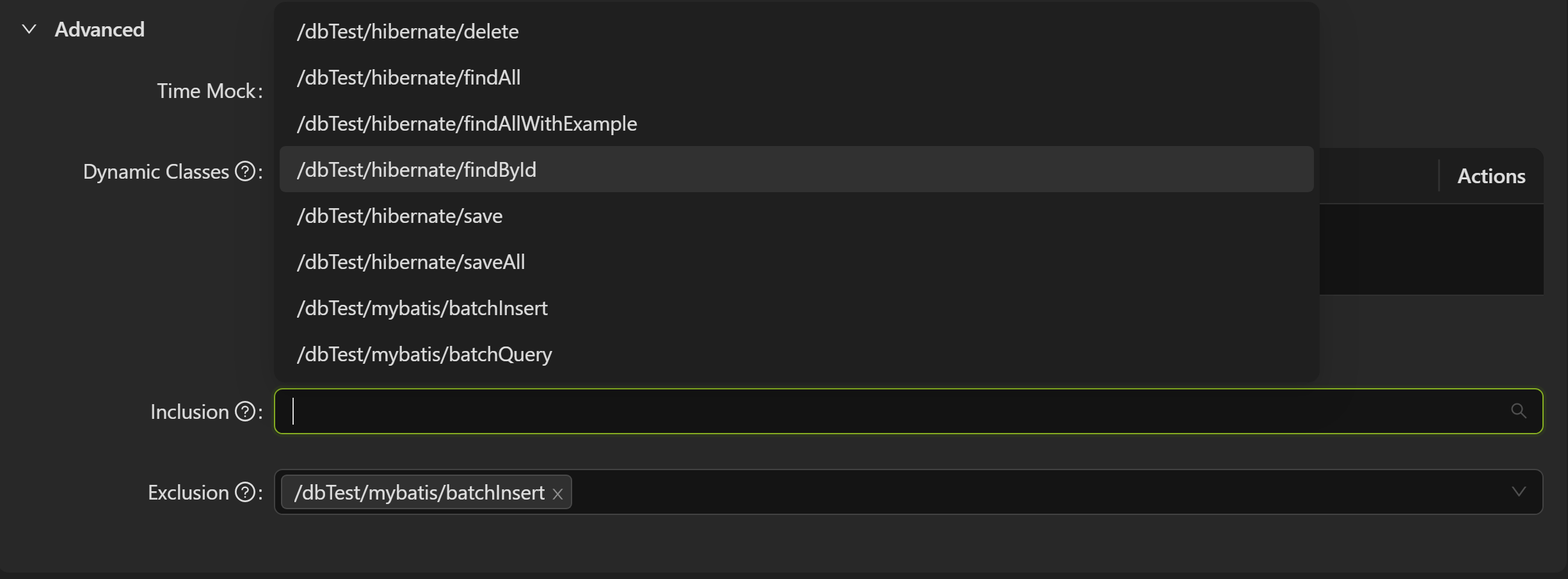
Task: Remove /dbTest/mybatis/batchInsert tag from Exclusion
Action: tap(557, 494)
